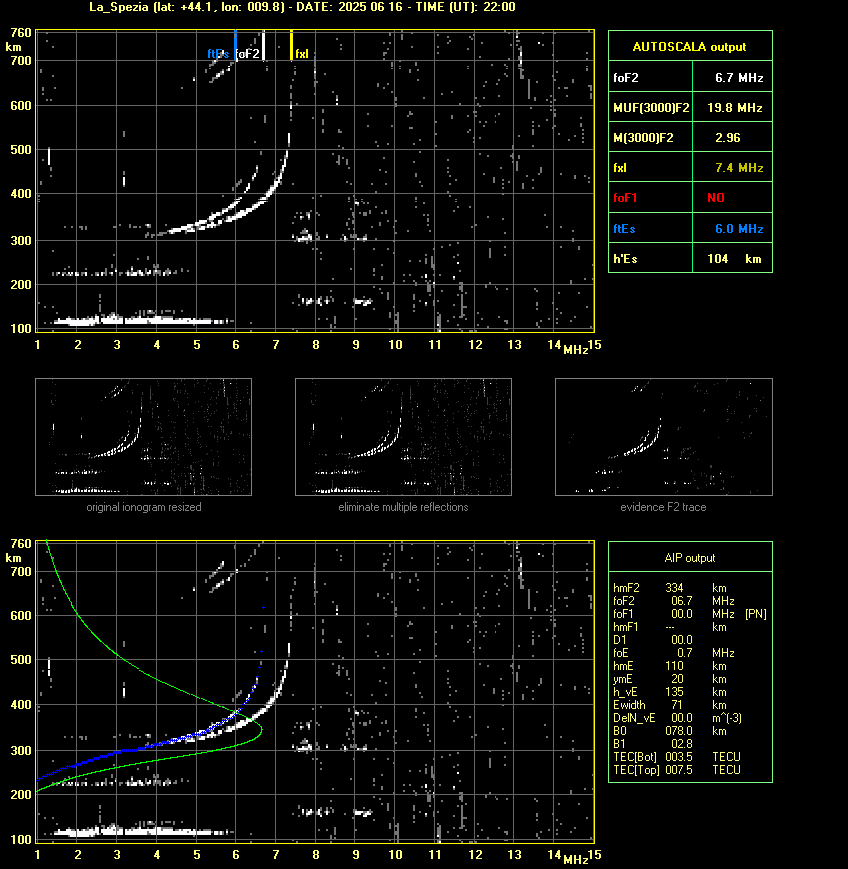Viewport: 848px width, 869px height.
Task: Click the TEC[Top] value '007.5'
Action: tap(678, 769)
